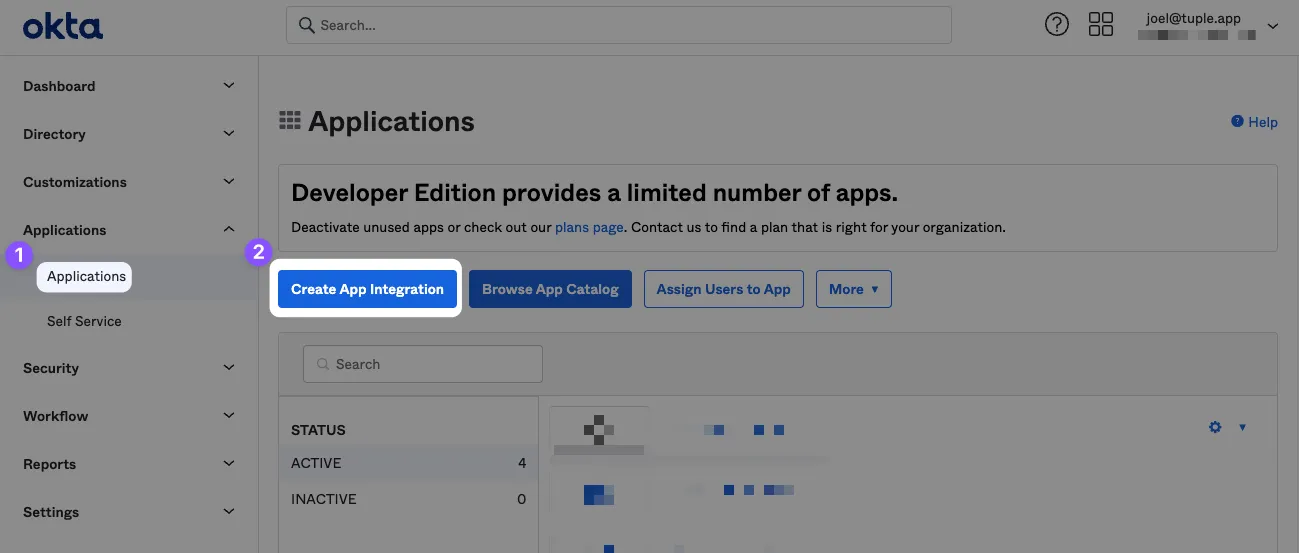Select Self Service in sidebar
The image size is (1299, 553).
(84, 321)
